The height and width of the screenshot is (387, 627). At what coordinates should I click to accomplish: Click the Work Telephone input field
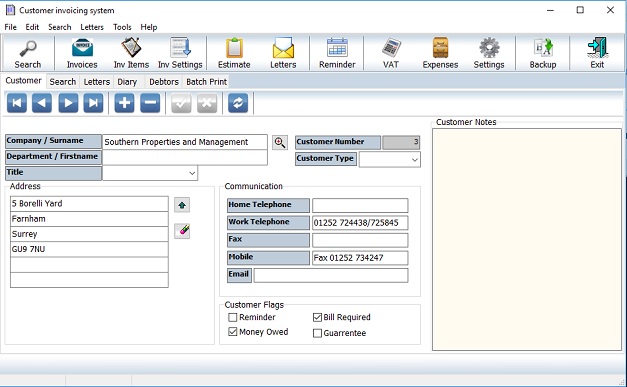coord(360,223)
